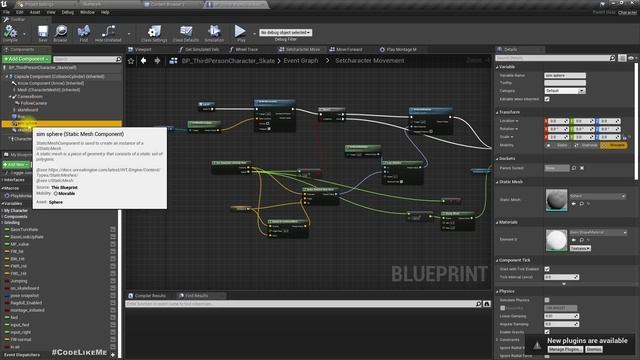Click Add New in My Blueprint
The image size is (640, 360).
click(16, 164)
